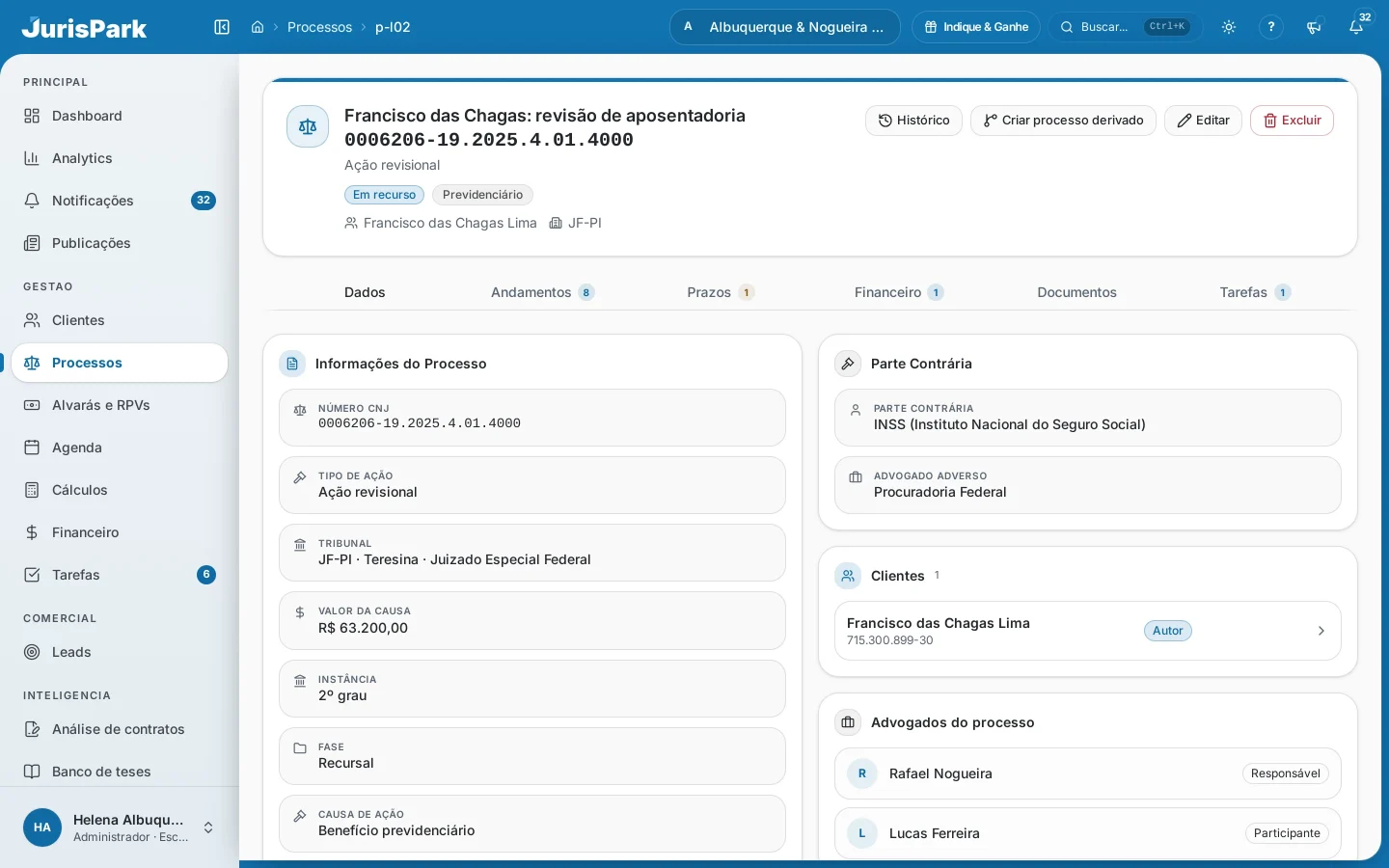
Task: Open the home breadcrumb icon
Action: pyautogui.click(x=258, y=27)
